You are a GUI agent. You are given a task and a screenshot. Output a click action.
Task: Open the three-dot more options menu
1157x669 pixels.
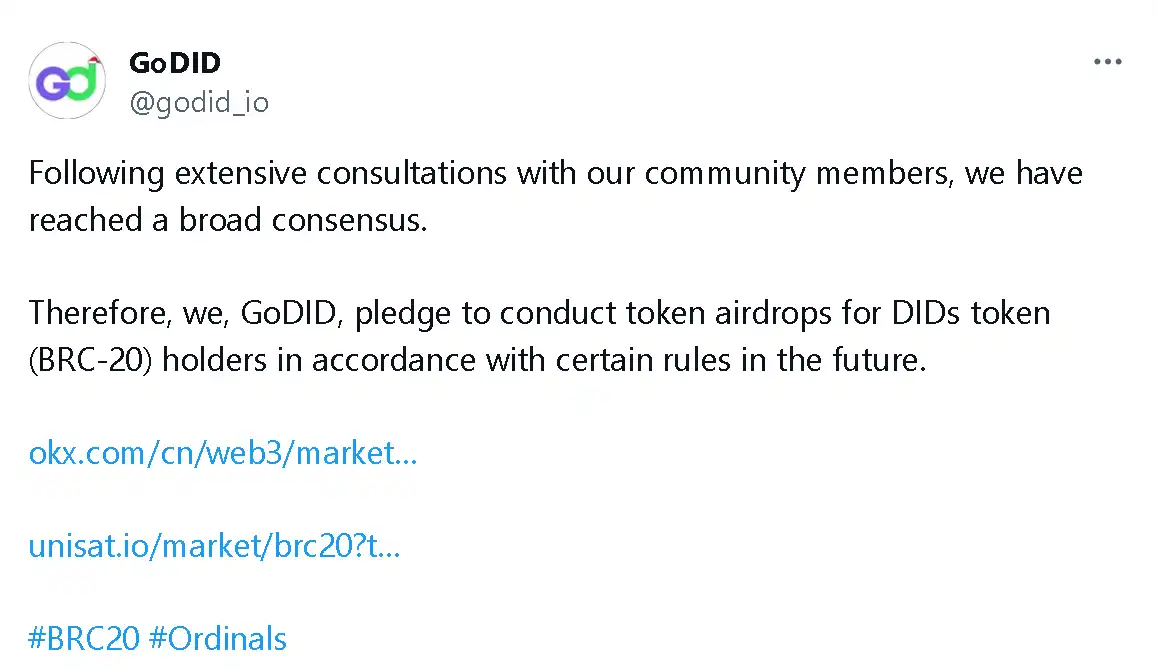click(1108, 62)
